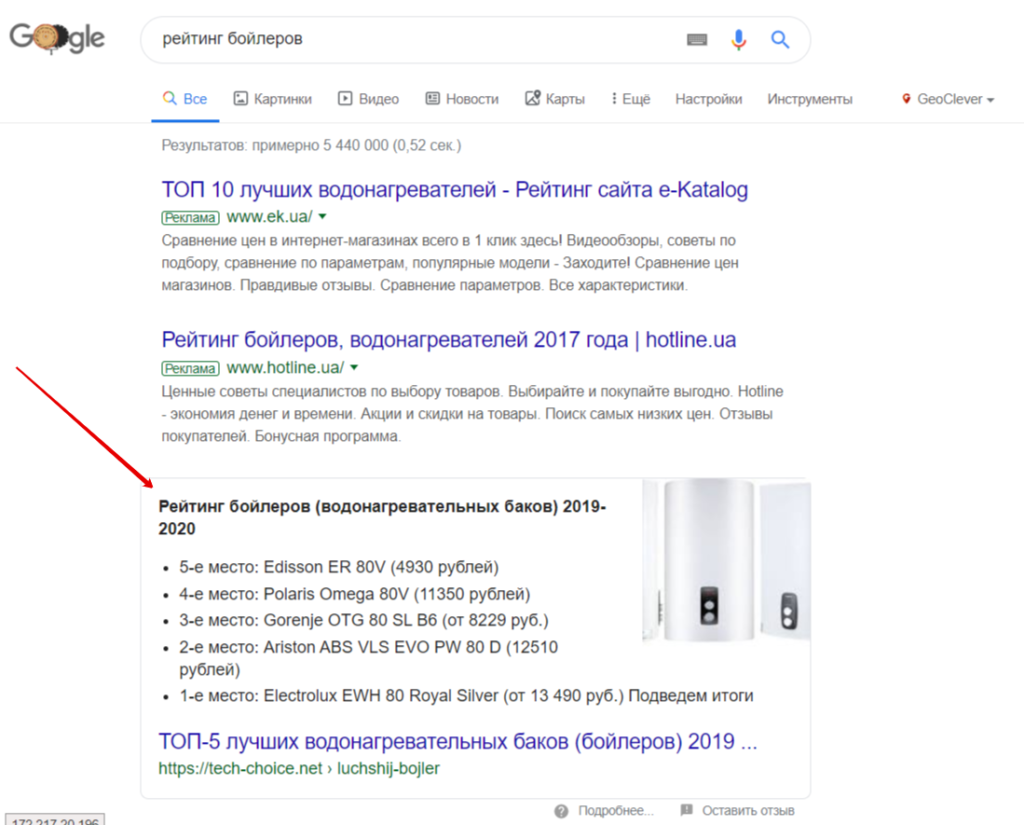
Task: Click the Google logo
Action: tap(57, 39)
